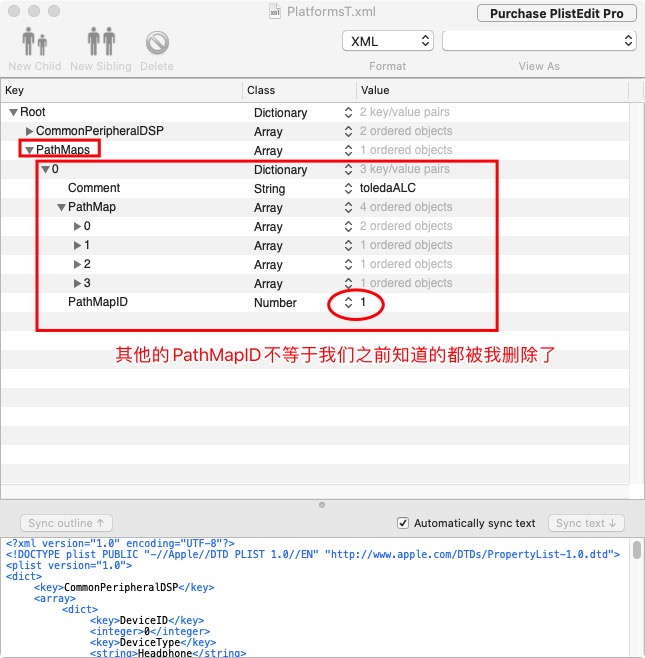Click the Sync outline button

point(66,523)
